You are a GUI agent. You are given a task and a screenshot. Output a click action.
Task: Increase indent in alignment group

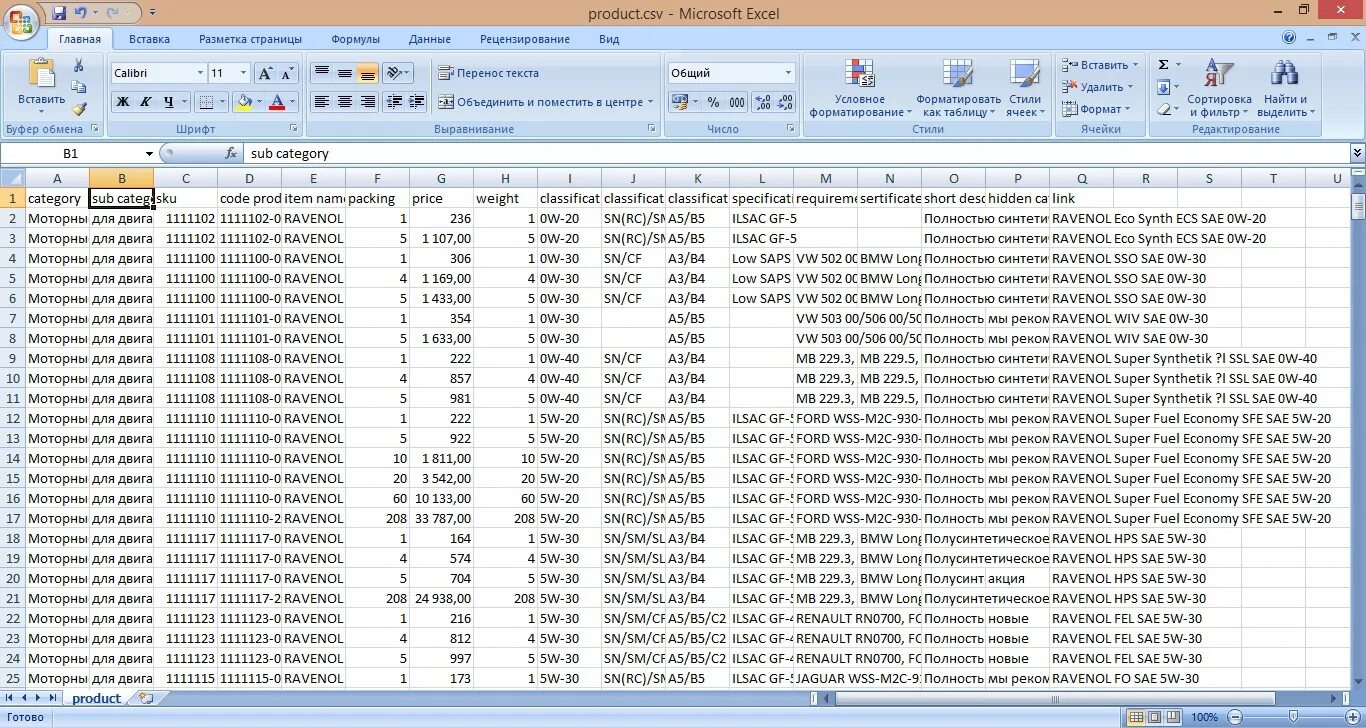[417, 102]
